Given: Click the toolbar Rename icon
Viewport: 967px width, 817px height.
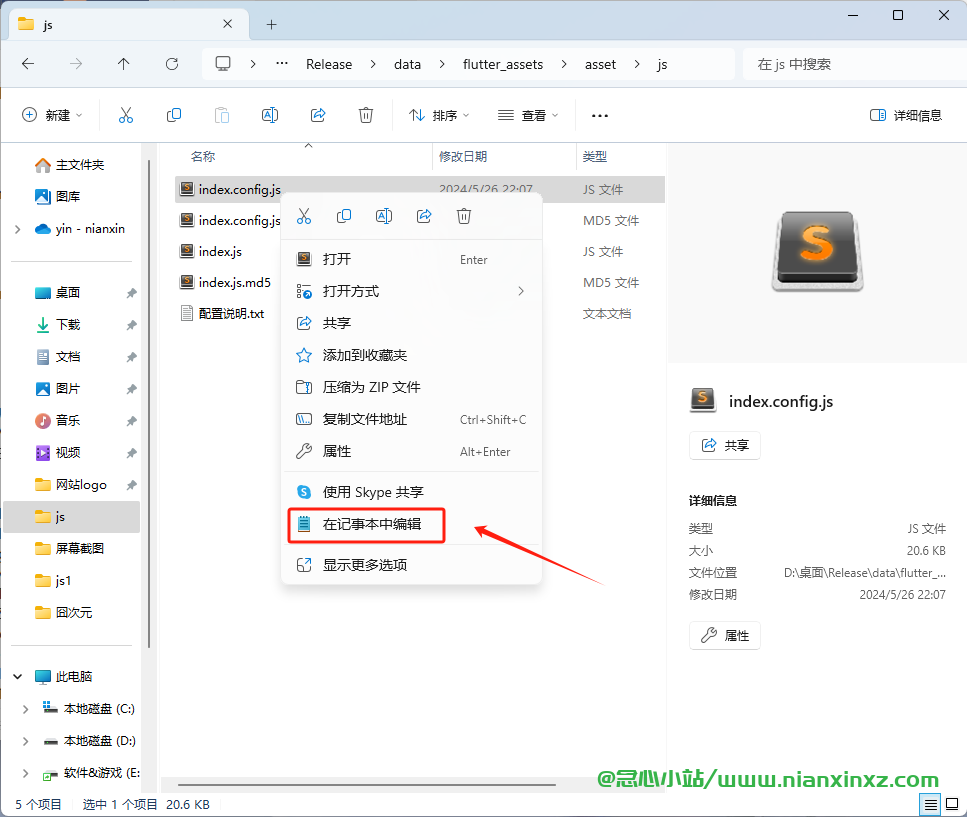Looking at the screenshot, I should click(x=270, y=115).
